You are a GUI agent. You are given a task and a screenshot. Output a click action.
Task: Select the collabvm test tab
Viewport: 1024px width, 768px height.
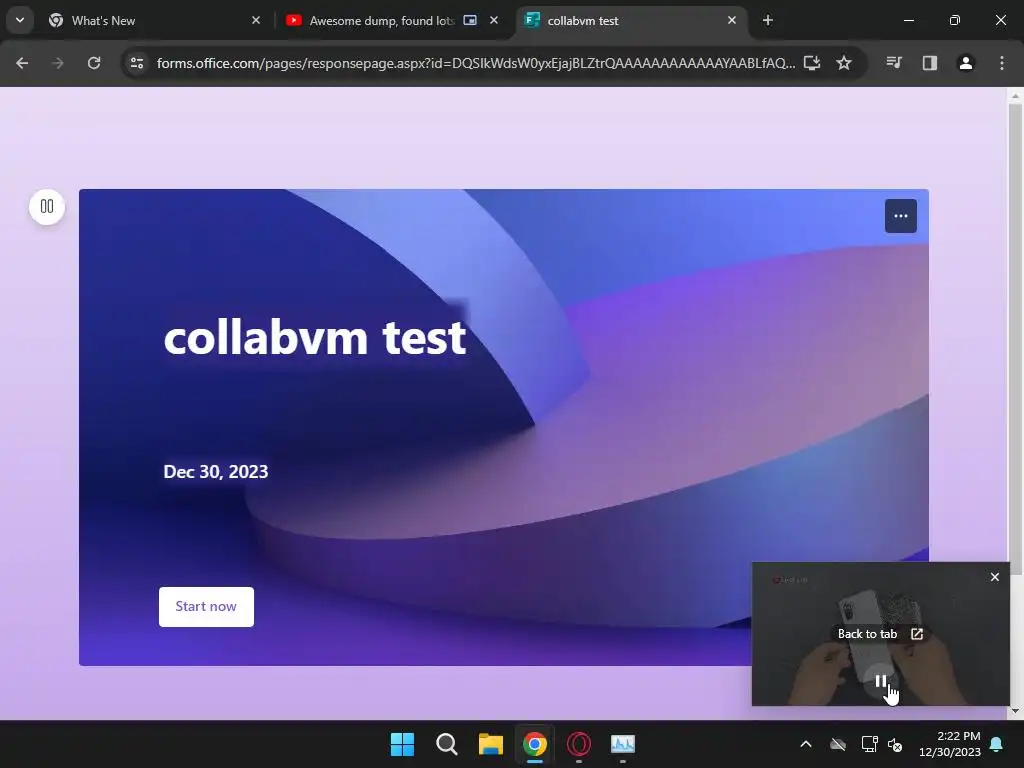[x=630, y=21]
